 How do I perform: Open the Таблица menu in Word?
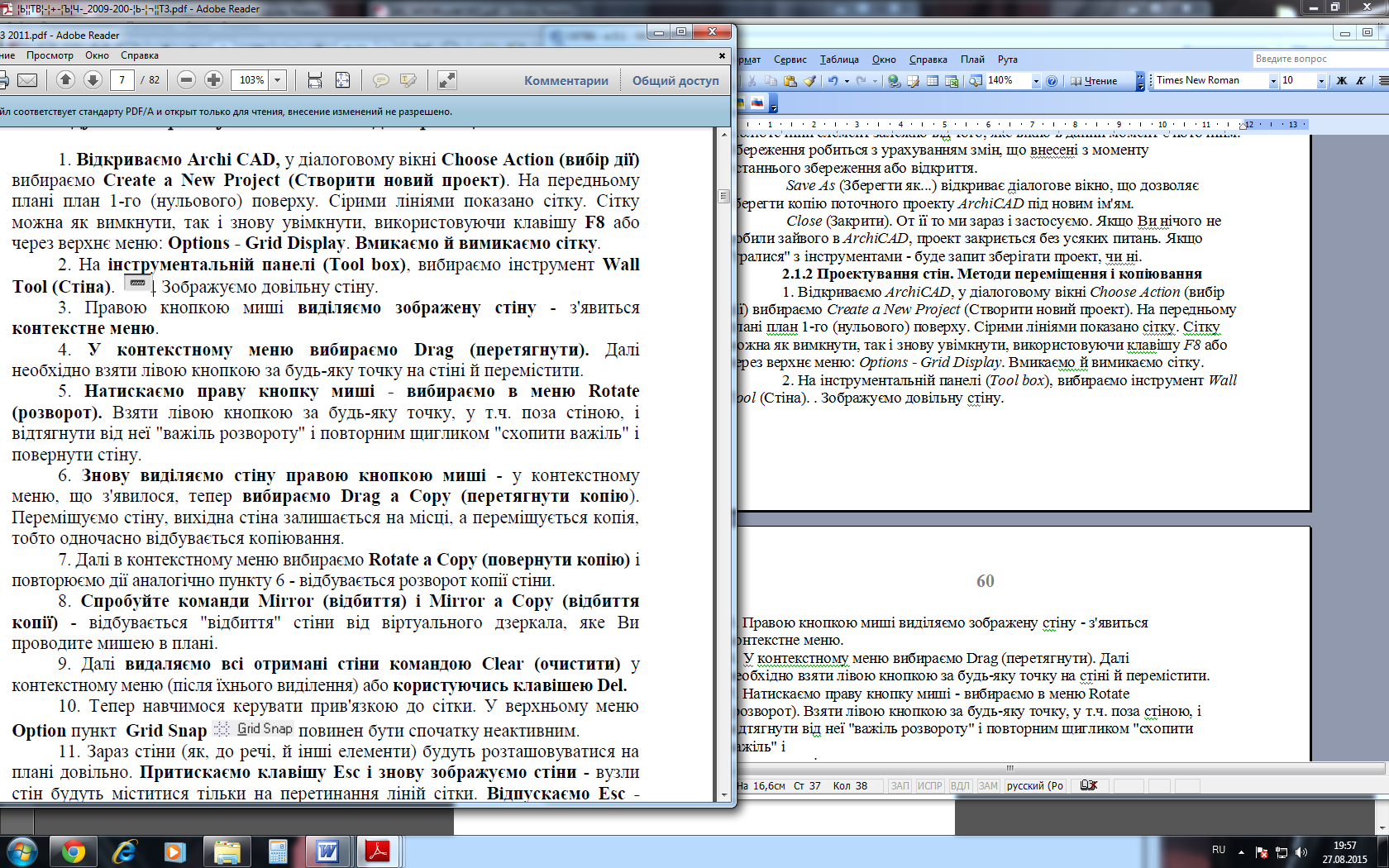[839, 60]
